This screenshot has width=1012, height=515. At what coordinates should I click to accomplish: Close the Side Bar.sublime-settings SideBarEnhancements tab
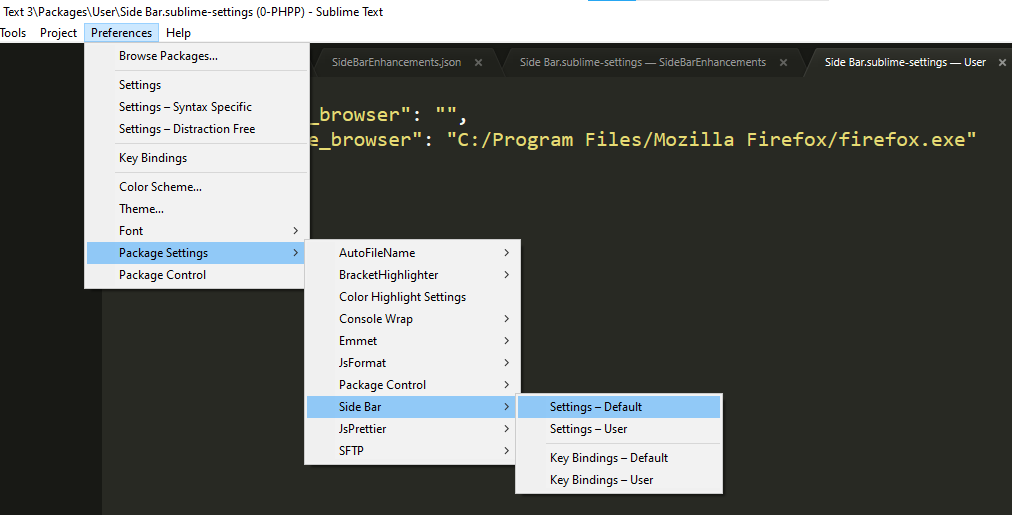[783, 63]
